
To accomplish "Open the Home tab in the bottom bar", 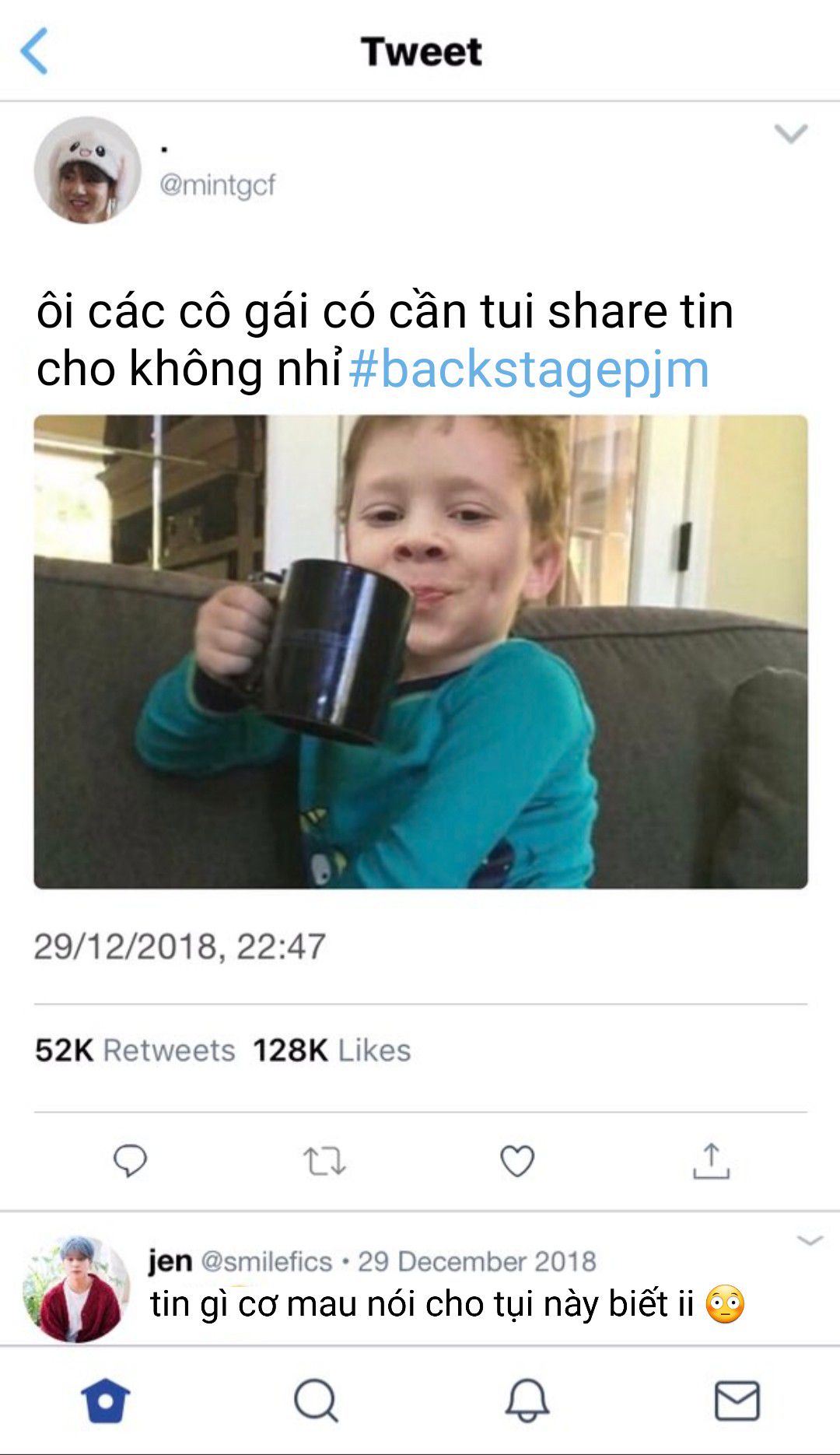I will (x=106, y=1401).
